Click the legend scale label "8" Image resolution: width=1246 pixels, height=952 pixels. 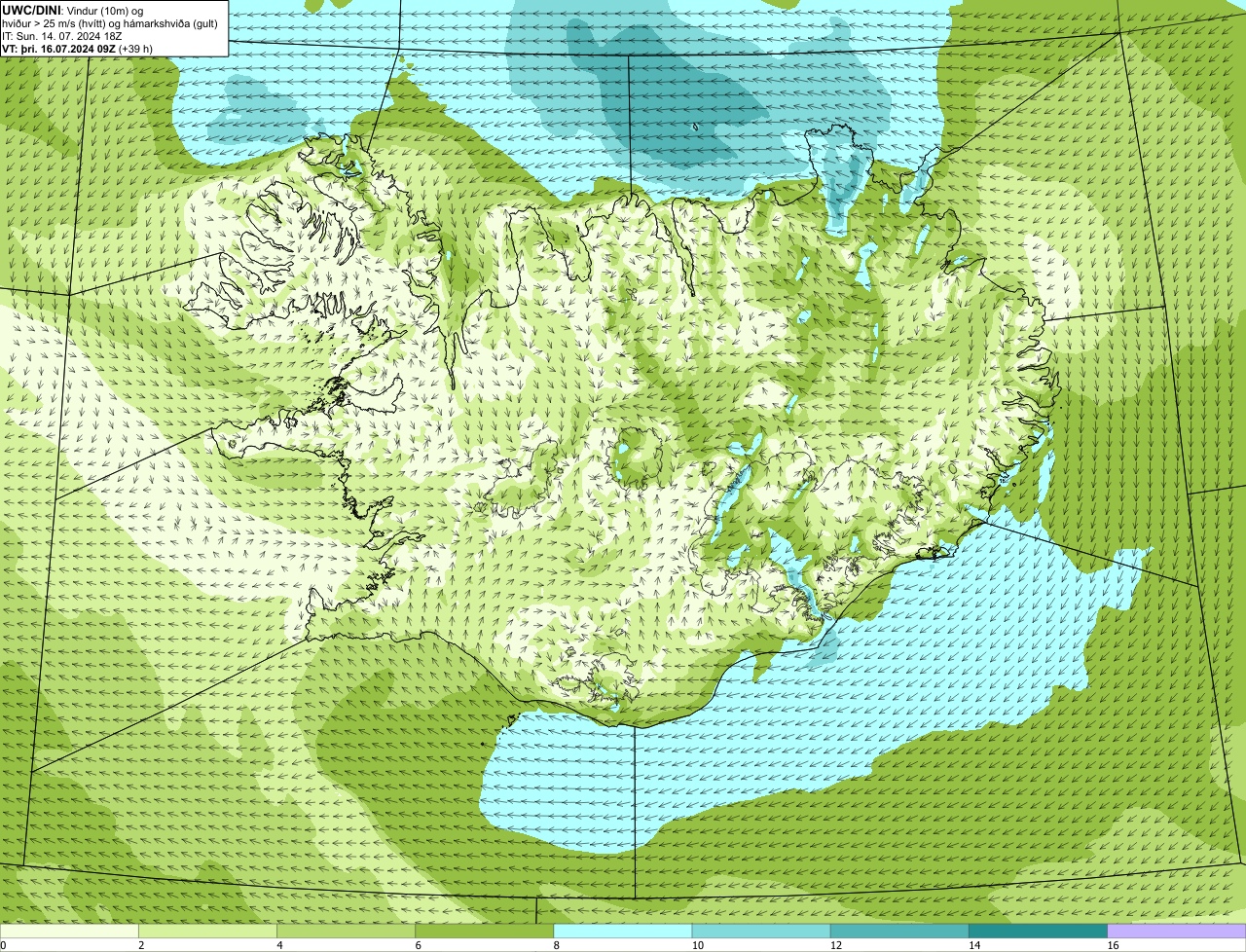tap(556, 945)
